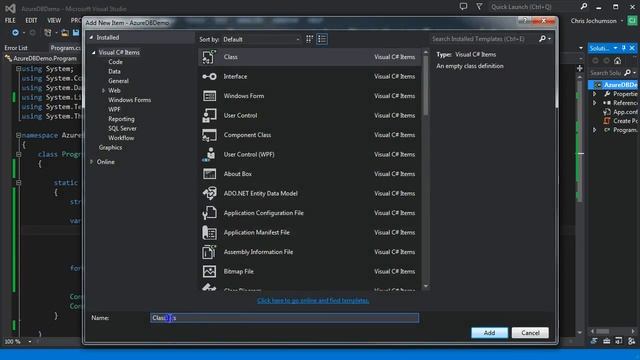This screenshot has height=360, width=640.
Task: Choose the Windows Form template icon
Action: tap(209, 96)
